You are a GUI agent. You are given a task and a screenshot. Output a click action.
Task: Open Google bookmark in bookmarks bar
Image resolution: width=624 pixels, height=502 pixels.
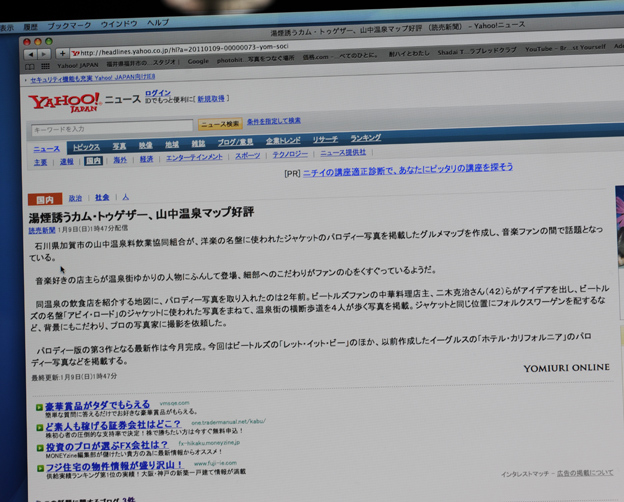pyautogui.click(x=198, y=61)
